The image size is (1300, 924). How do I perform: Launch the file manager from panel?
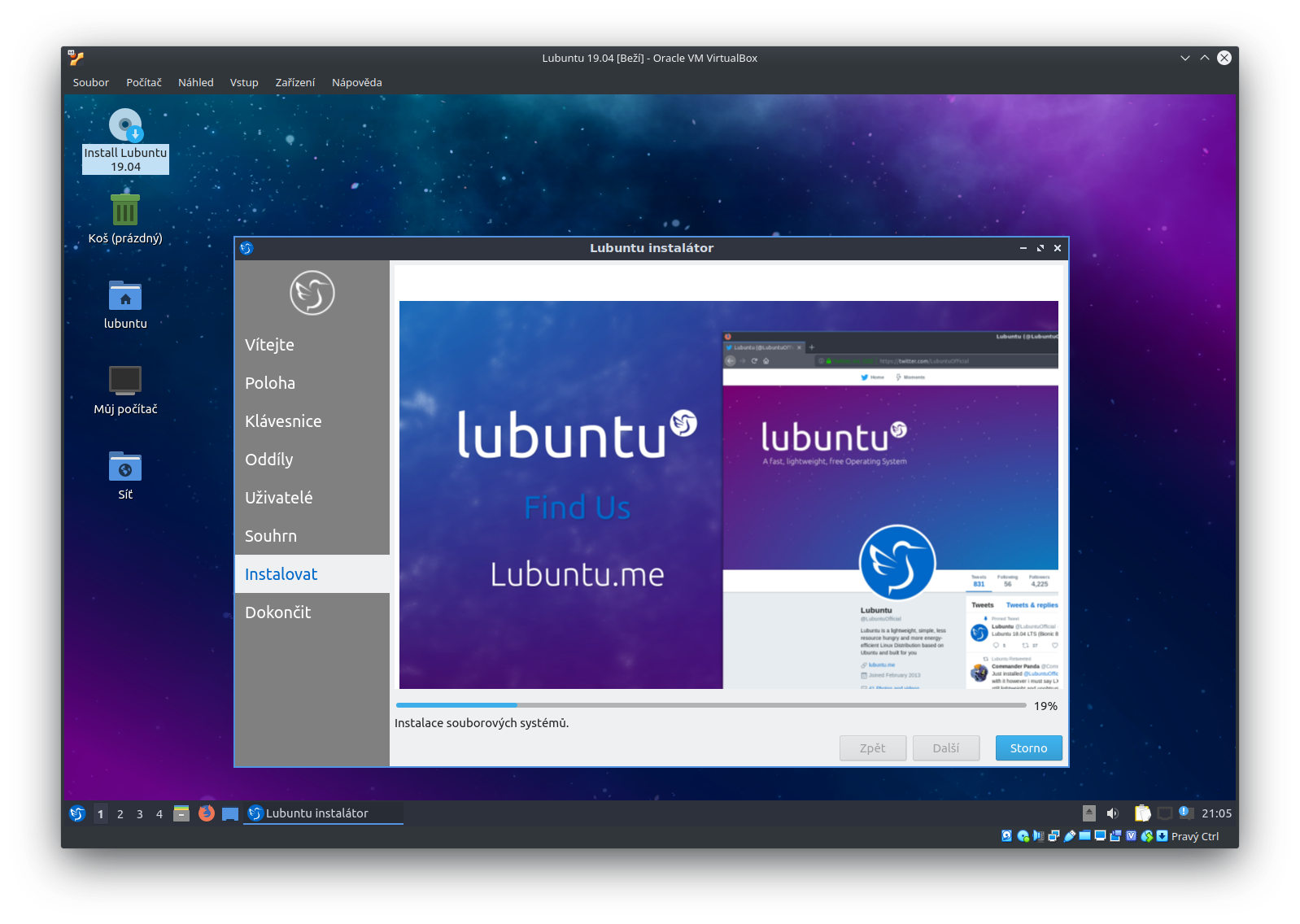tap(181, 813)
